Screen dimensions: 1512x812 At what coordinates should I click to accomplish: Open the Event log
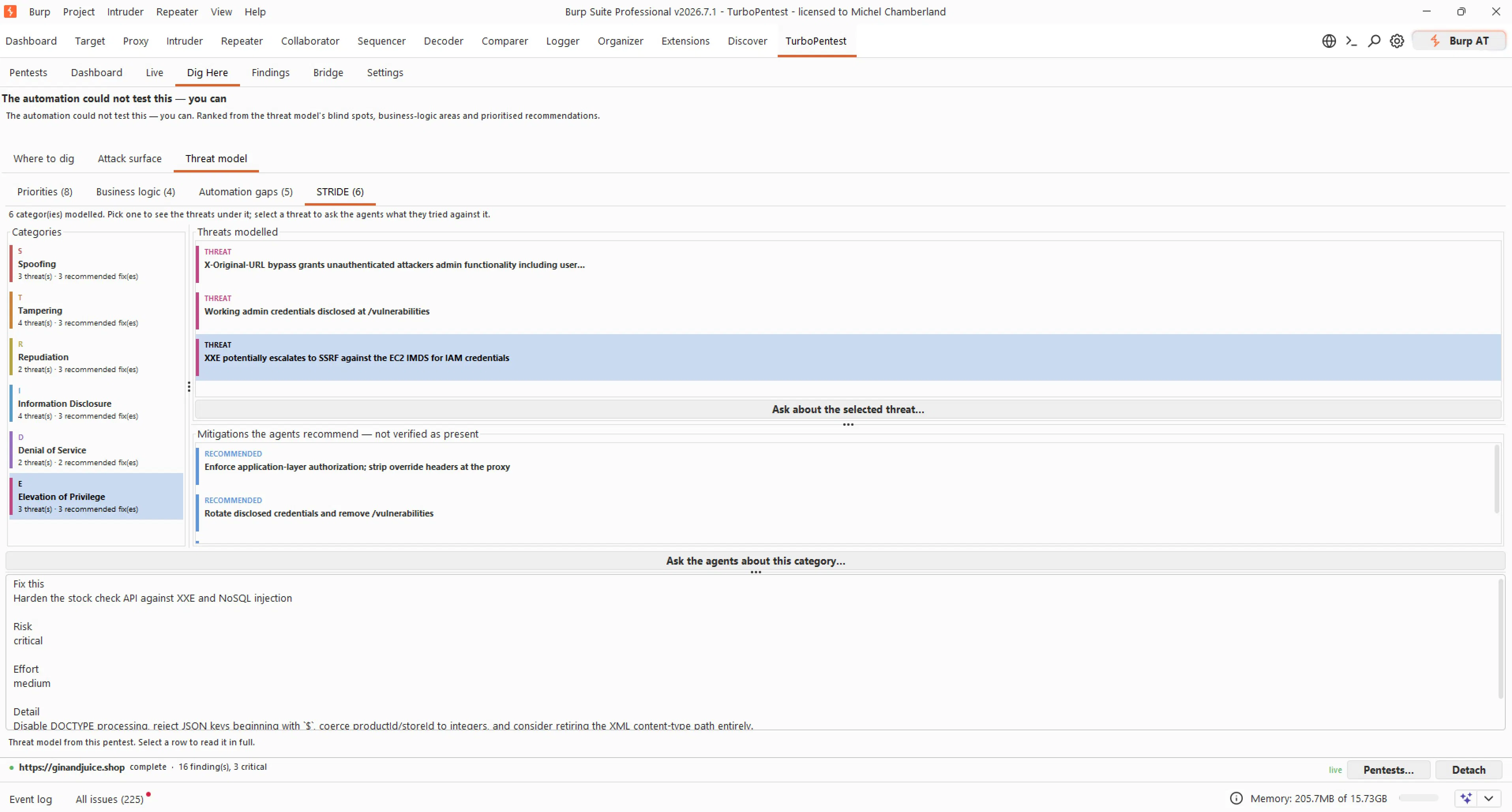30,799
